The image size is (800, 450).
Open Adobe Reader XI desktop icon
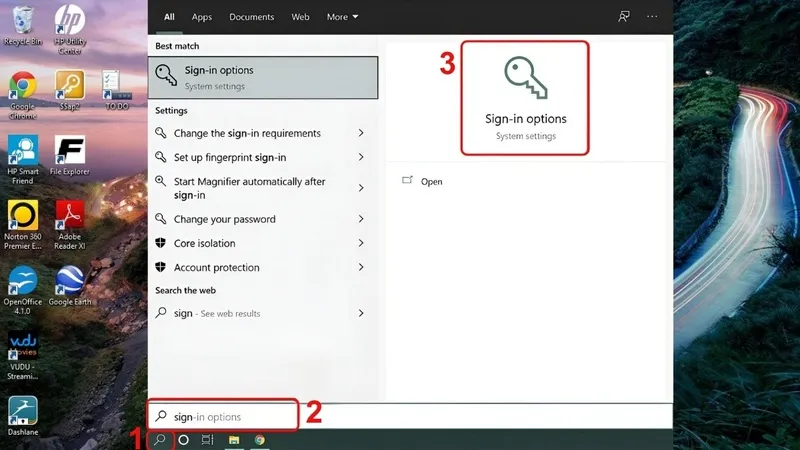[x=69, y=224]
